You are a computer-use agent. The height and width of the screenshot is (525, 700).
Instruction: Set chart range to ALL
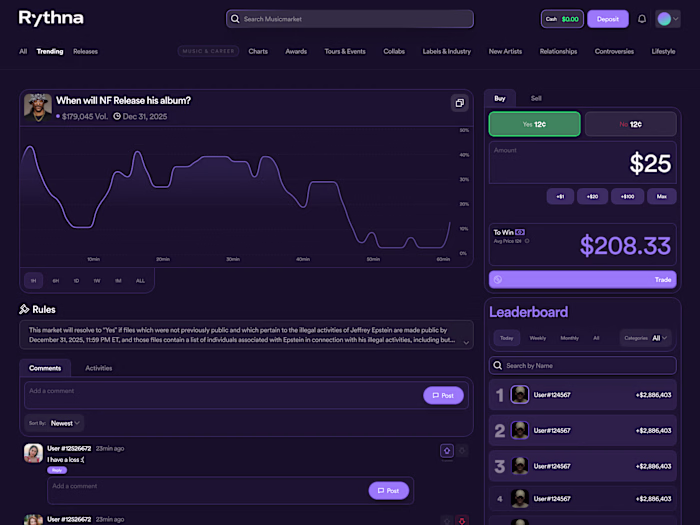tap(140, 281)
